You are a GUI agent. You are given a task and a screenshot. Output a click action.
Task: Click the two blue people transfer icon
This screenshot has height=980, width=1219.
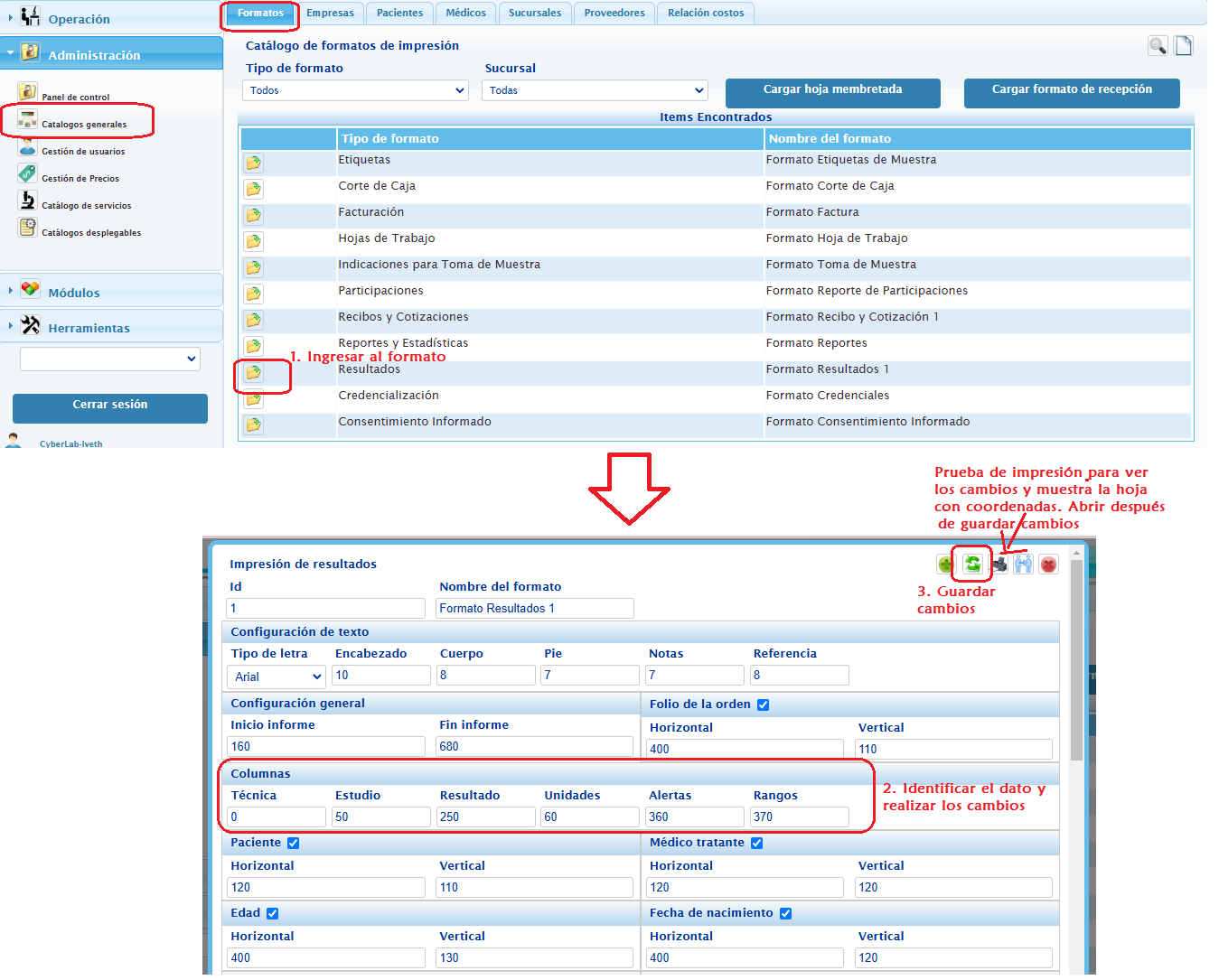pyautogui.click(x=1023, y=565)
